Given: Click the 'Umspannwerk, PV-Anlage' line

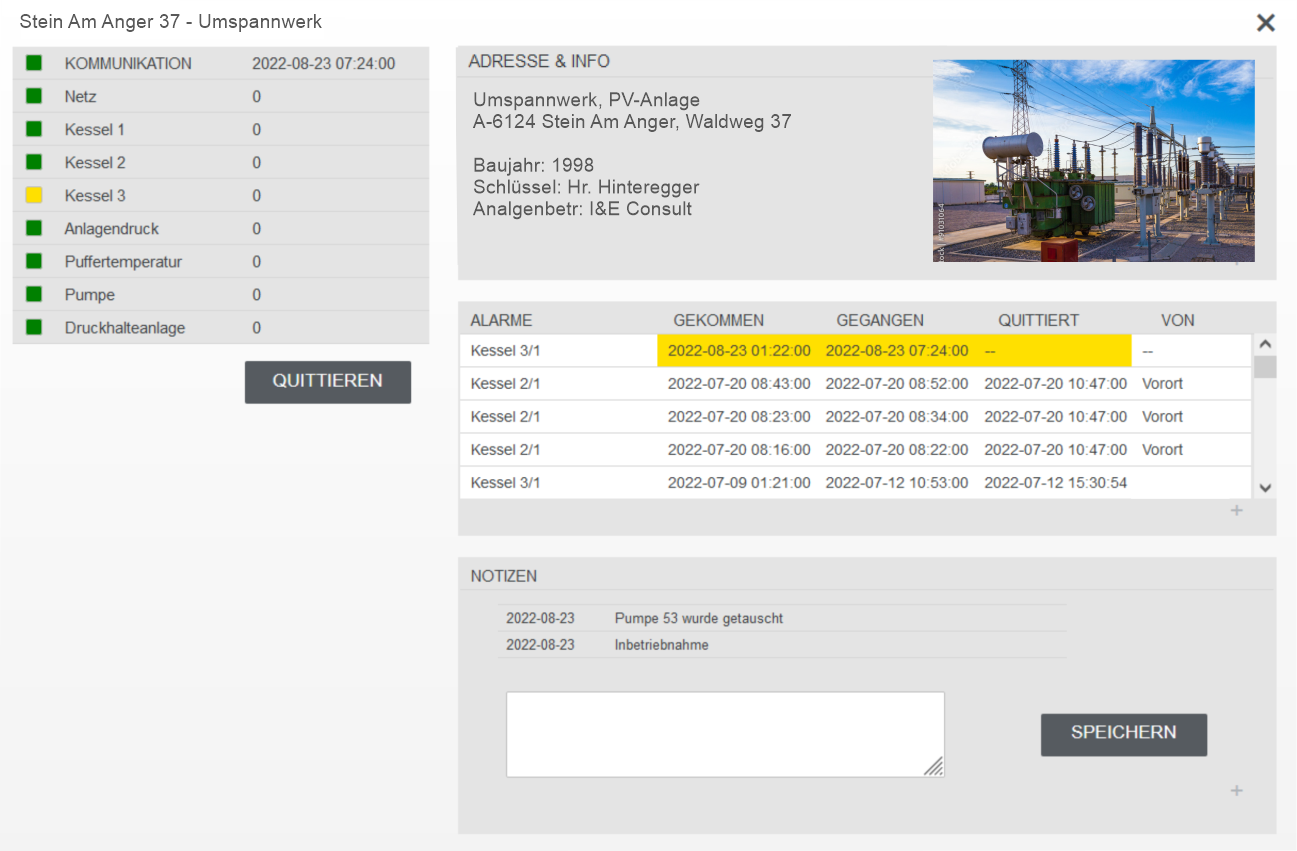Looking at the screenshot, I should click(586, 100).
